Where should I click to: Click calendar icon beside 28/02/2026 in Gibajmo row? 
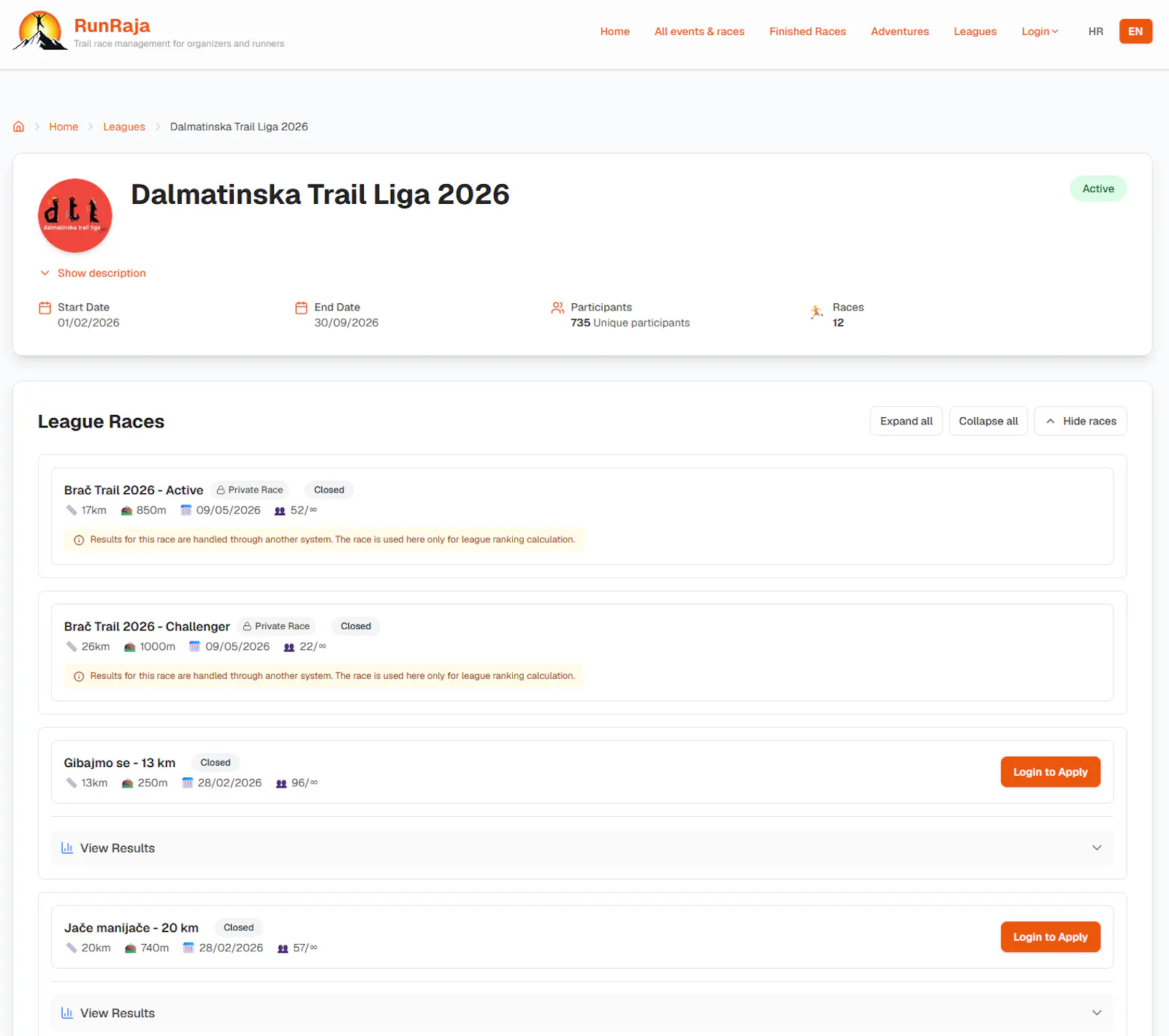pyautogui.click(x=188, y=782)
